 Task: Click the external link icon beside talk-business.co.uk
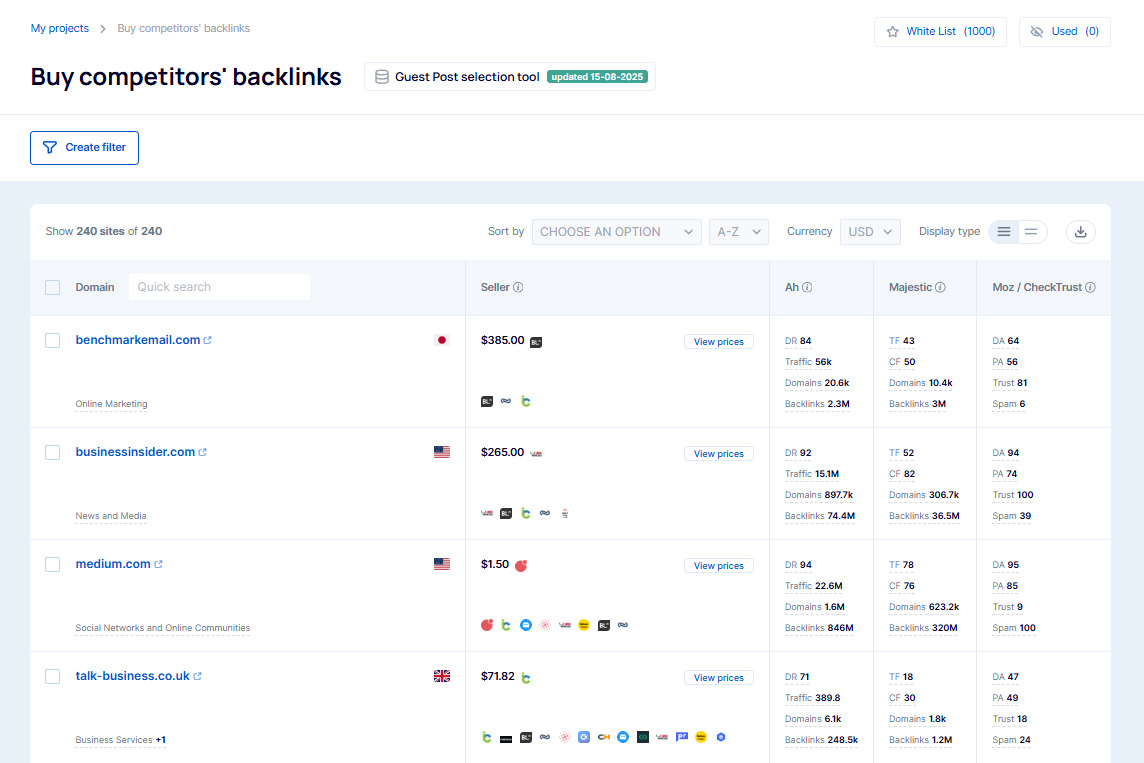197,676
